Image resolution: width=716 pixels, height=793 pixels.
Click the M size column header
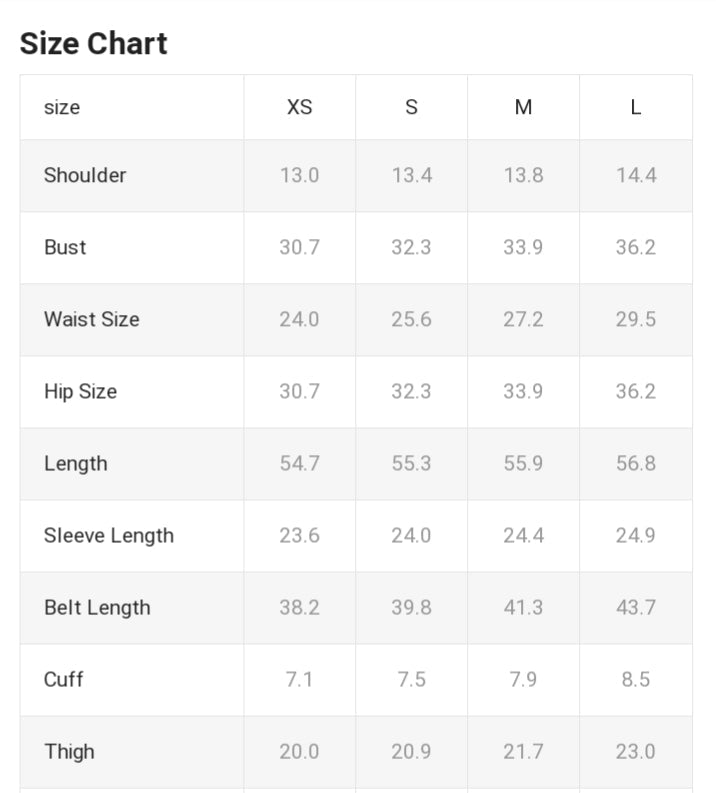(523, 107)
